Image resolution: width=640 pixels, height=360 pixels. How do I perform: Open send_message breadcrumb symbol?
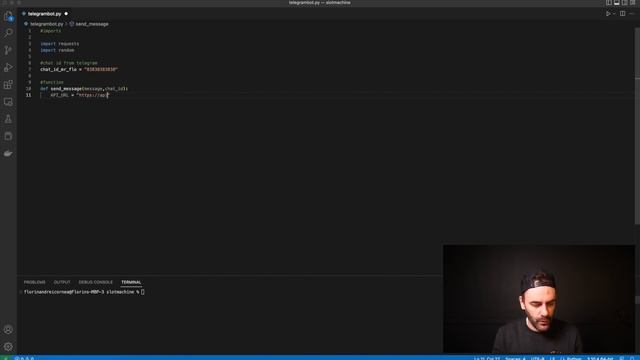point(92,24)
